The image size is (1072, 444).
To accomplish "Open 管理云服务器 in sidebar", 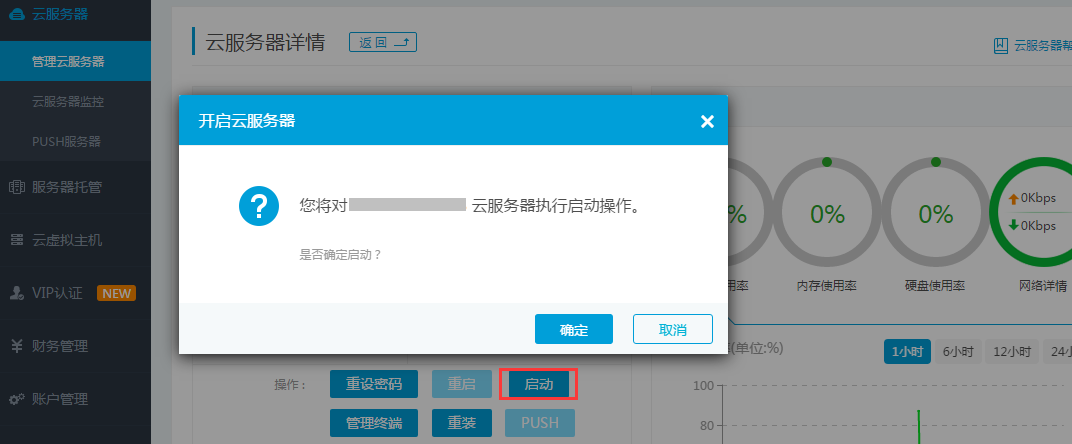I will 68,62.
